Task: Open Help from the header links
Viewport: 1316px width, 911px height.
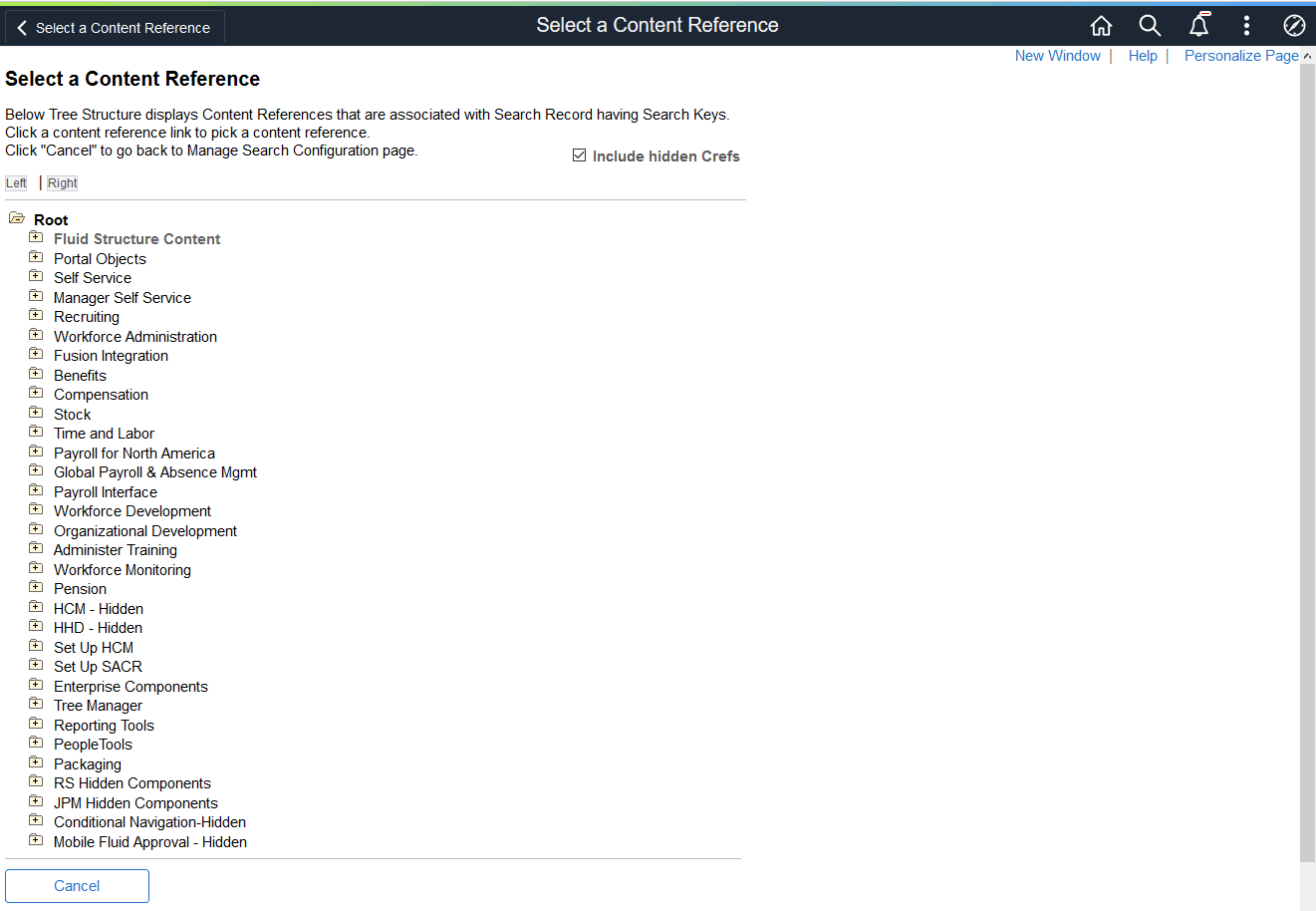Action: tap(1143, 56)
